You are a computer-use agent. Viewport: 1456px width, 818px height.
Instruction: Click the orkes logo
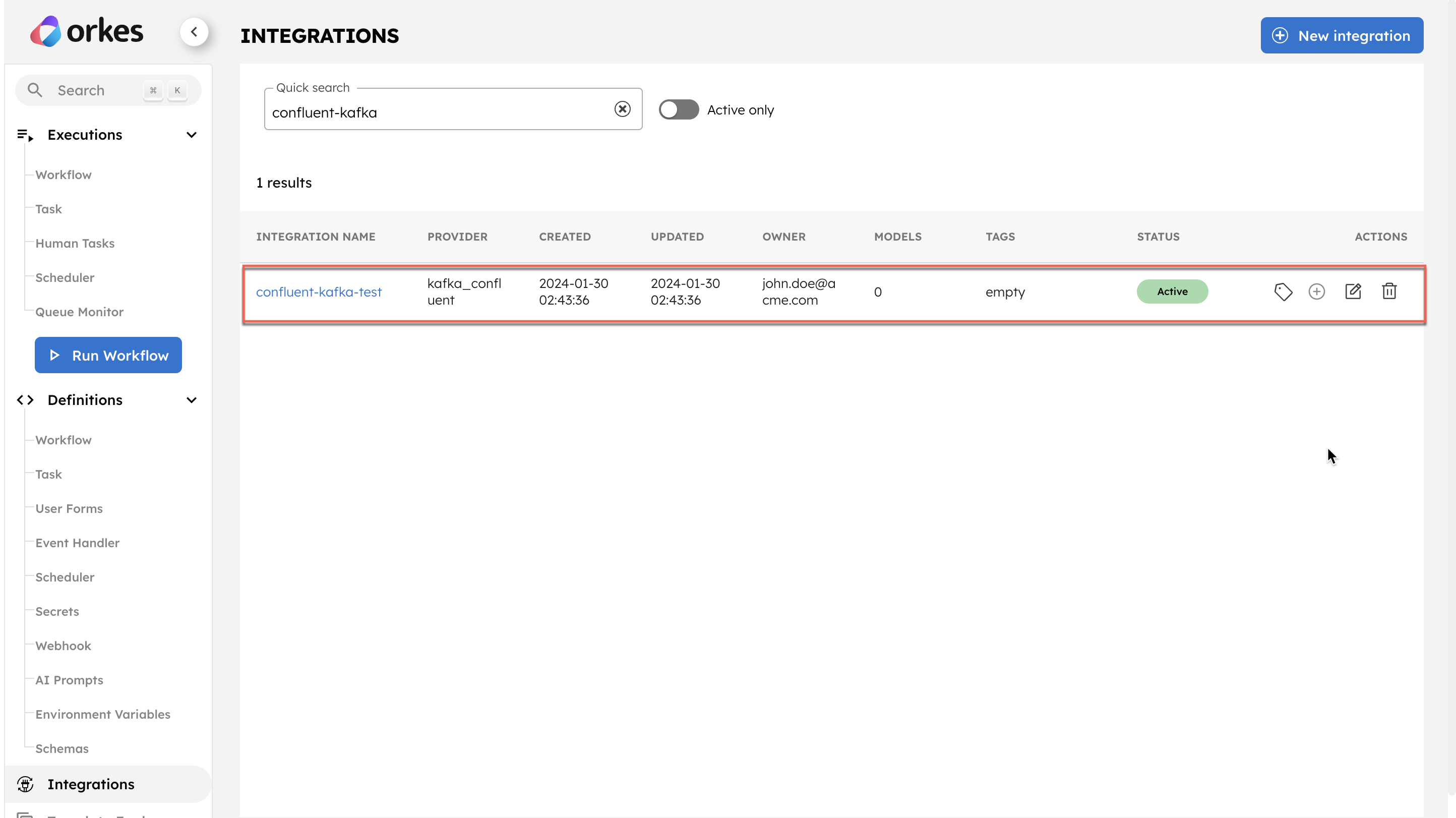coord(87,31)
